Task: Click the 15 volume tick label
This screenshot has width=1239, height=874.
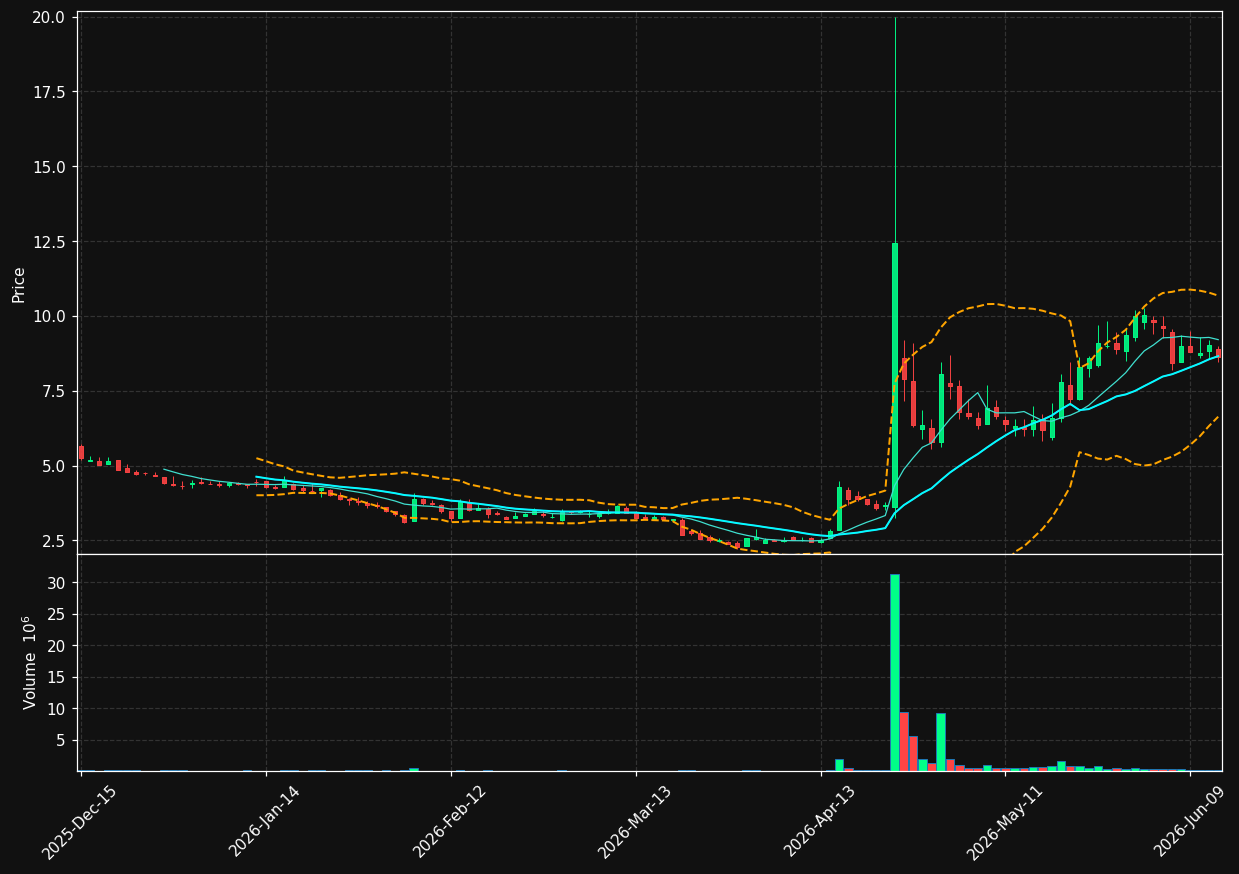Action: (x=57, y=678)
